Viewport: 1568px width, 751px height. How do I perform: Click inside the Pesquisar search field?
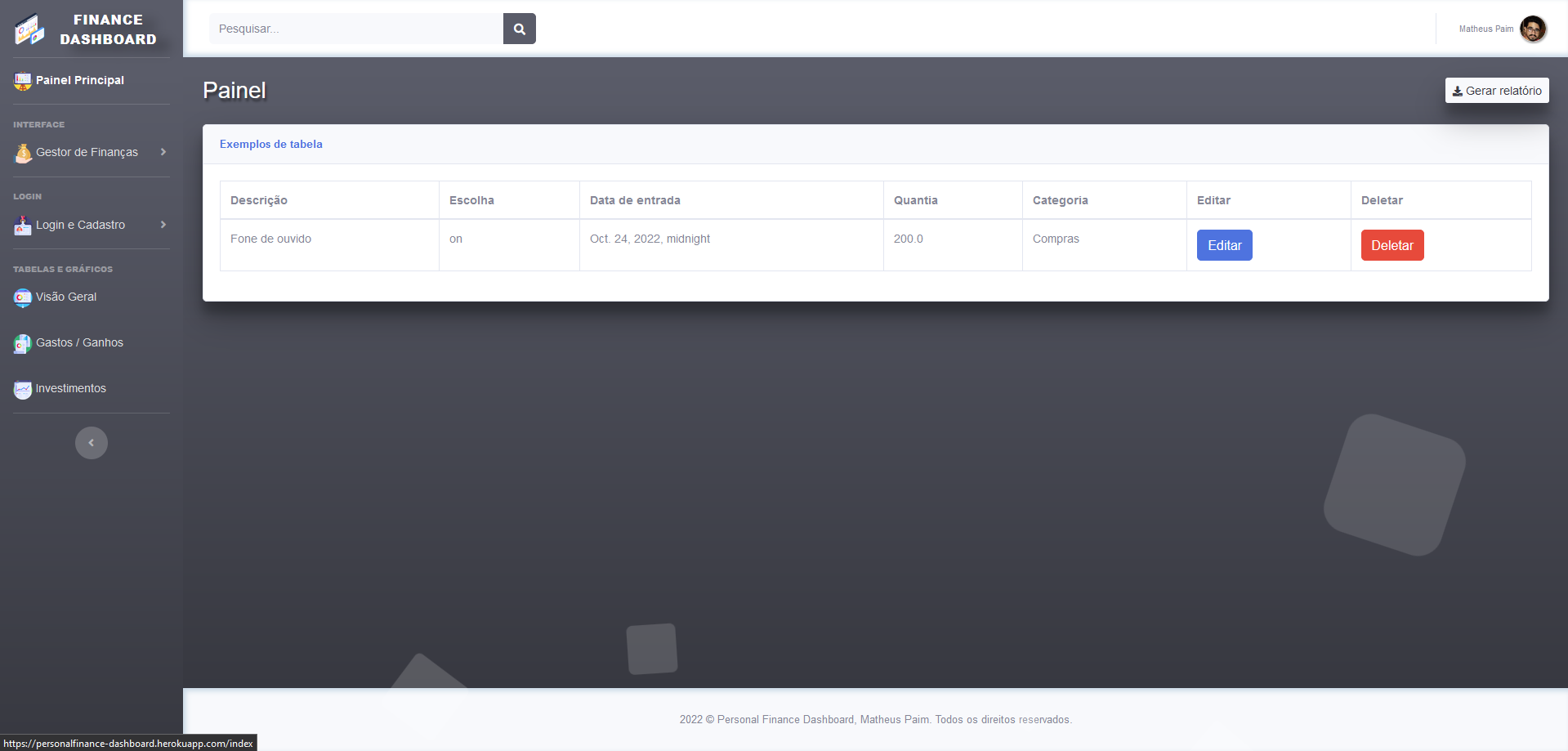tap(355, 28)
